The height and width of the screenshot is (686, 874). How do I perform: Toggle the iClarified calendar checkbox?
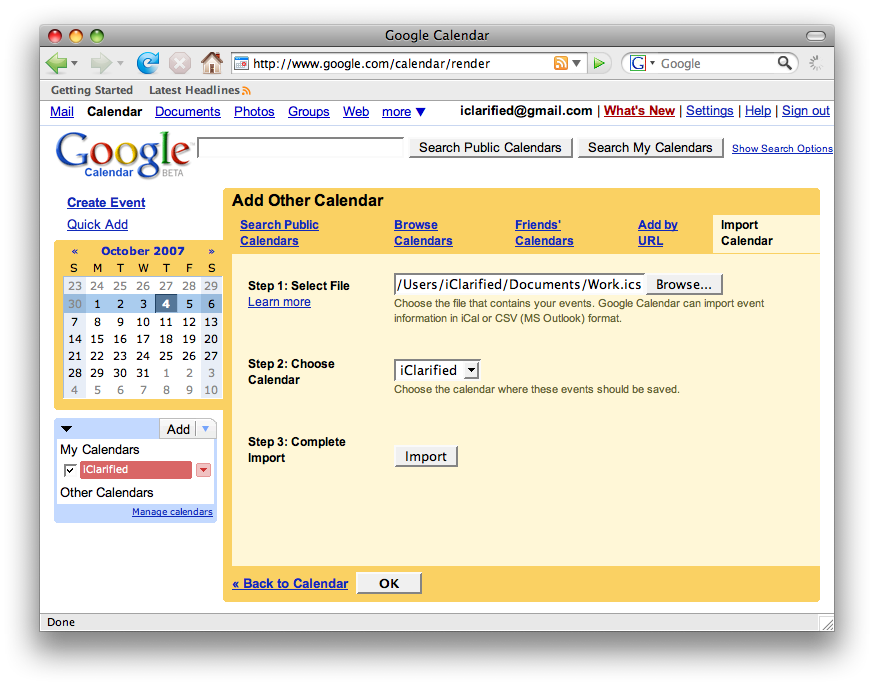click(x=70, y=470)
